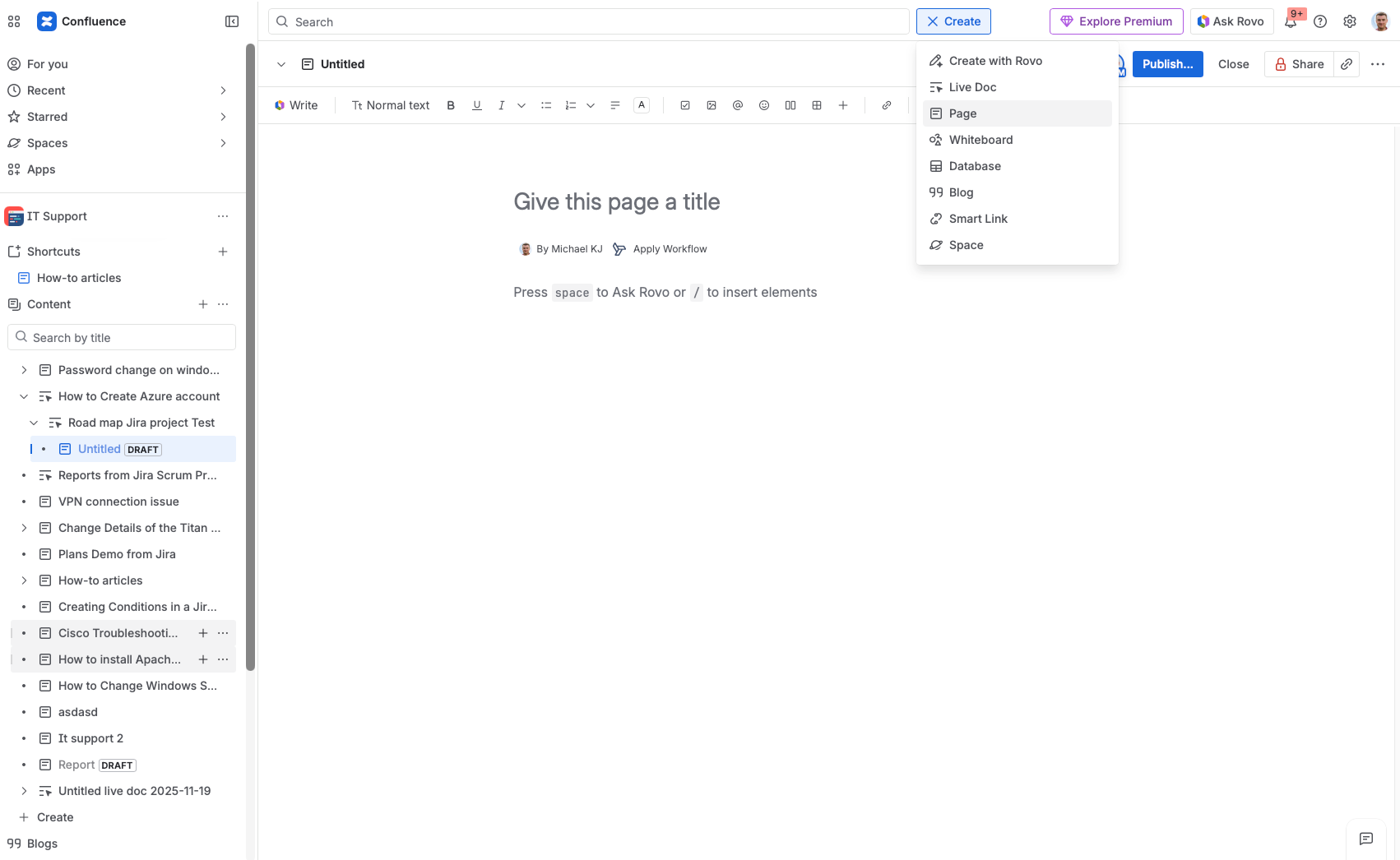Select Whiteboard from the Create menu
This screenshot has height=860, width=1400.
pos(980,140)
